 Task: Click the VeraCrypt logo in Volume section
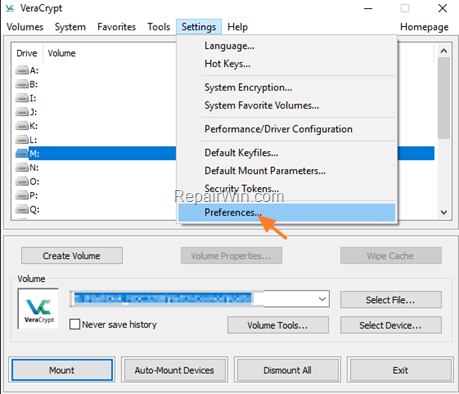point(39,309)
